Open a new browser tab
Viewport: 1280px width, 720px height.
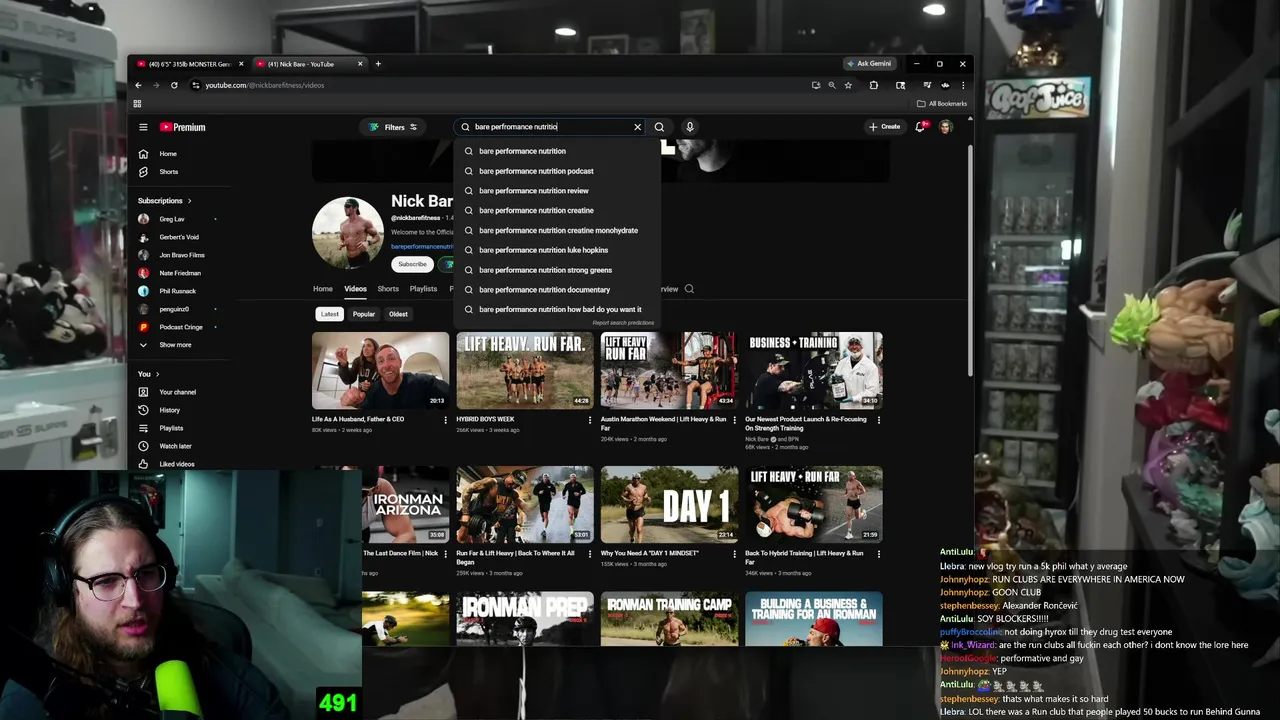pos(378,64)
